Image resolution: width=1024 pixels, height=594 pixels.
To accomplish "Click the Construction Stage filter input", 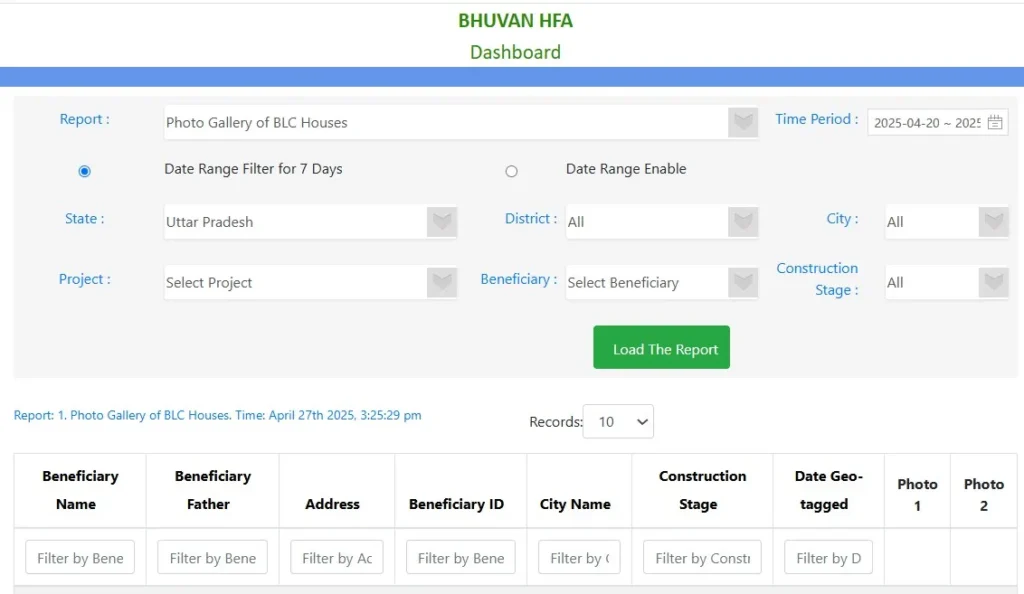I will [702, 558].
